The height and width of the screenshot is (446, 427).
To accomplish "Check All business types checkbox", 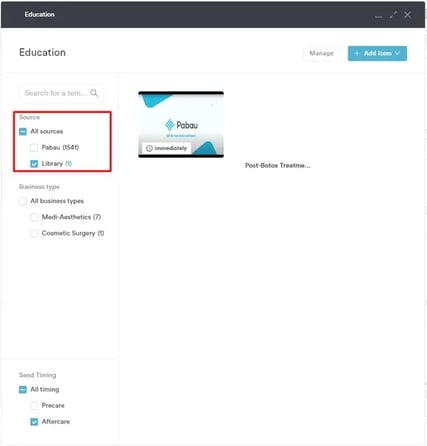I will tap(23, 201).
